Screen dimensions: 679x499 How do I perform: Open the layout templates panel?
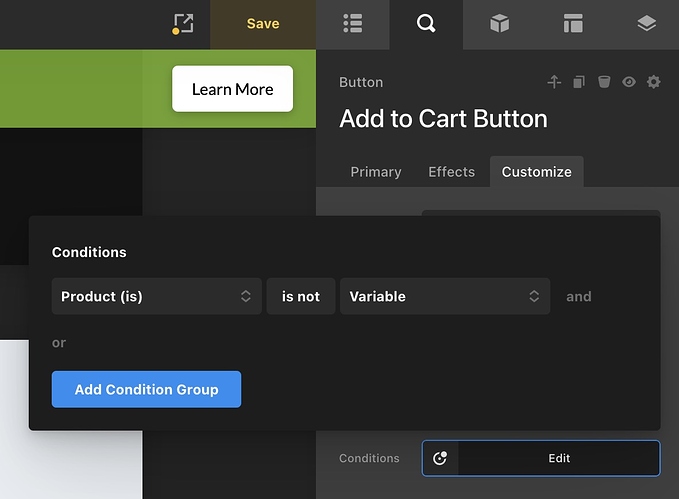click(573, 24)
